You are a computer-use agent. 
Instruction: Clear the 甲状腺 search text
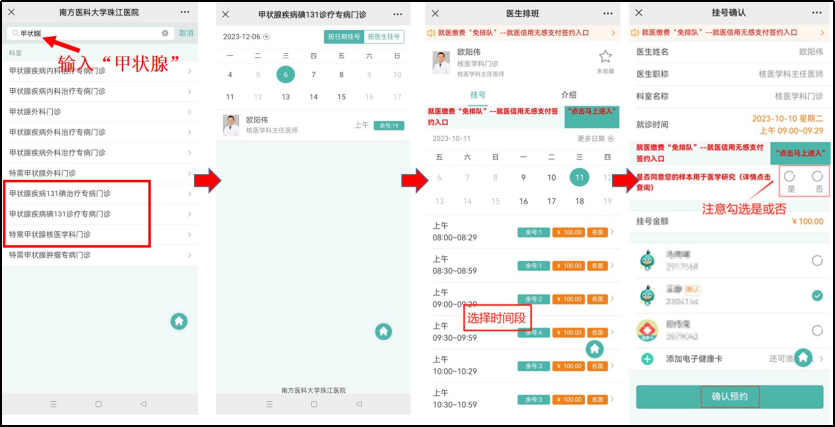coord(165,33)
